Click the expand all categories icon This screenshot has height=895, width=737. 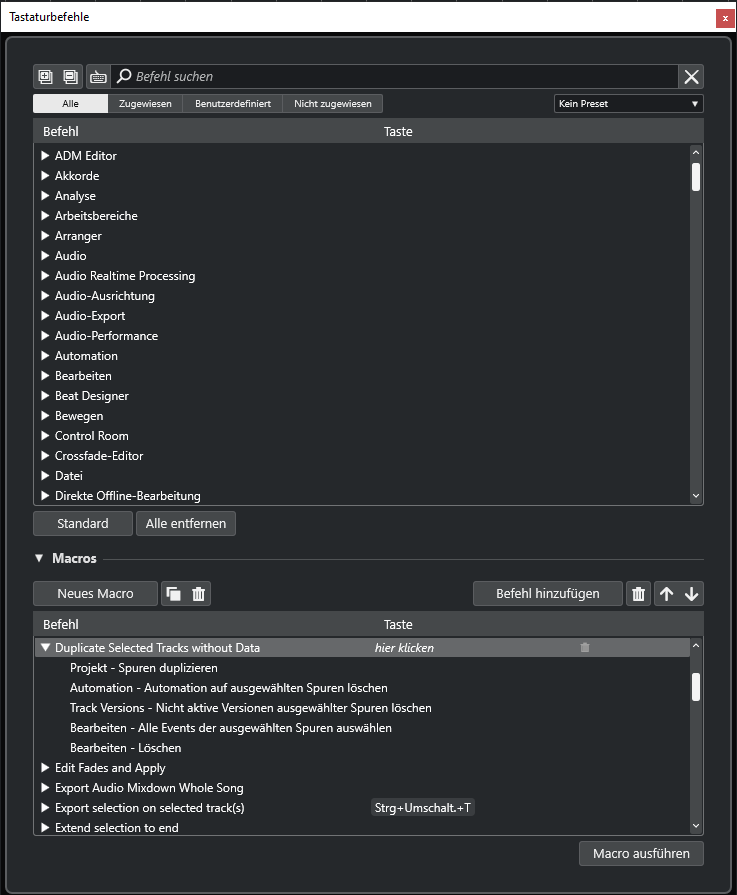[x=45, y=76]
